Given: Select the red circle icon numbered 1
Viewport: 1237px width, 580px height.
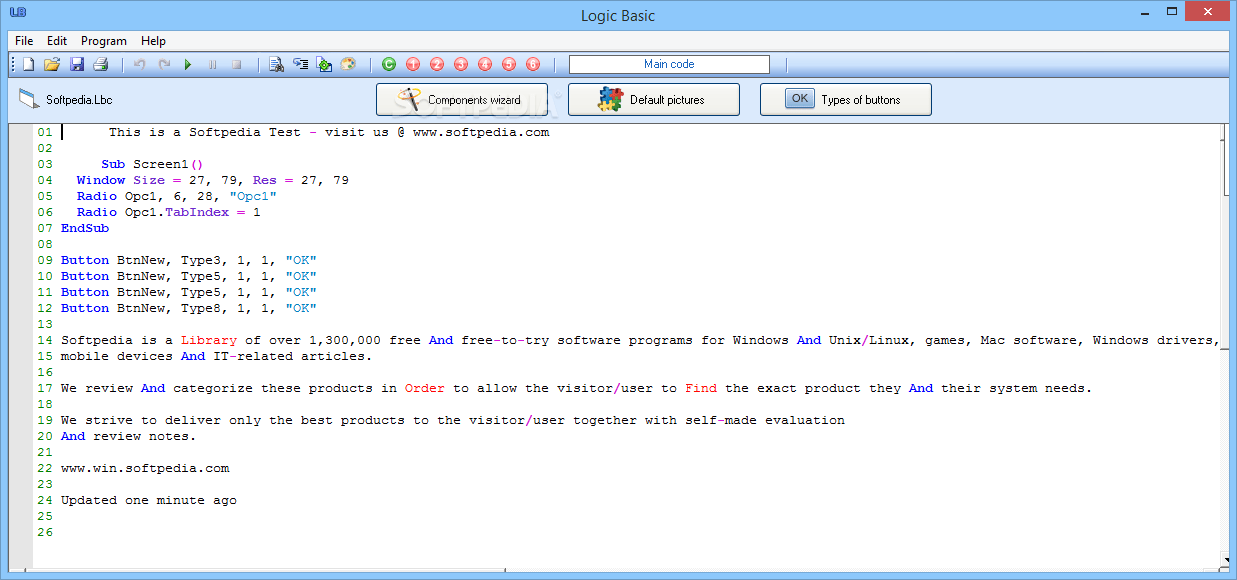Looking at the screenshot, I should [413, 64].
